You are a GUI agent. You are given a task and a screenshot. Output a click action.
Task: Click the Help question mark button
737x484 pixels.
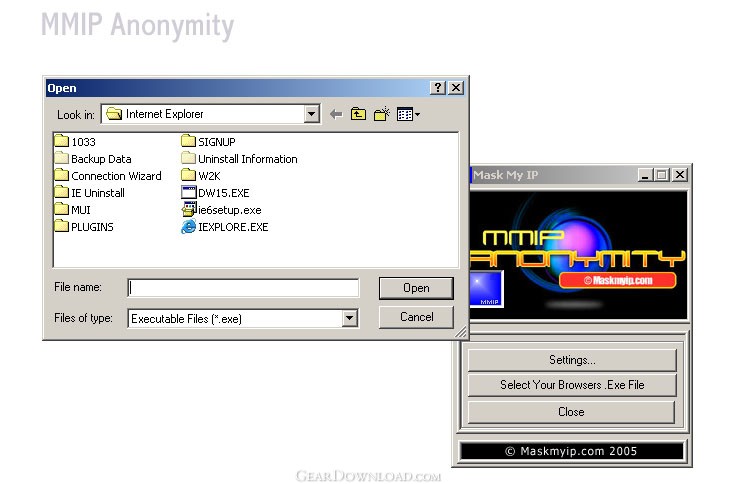click(x=438, y=87)
